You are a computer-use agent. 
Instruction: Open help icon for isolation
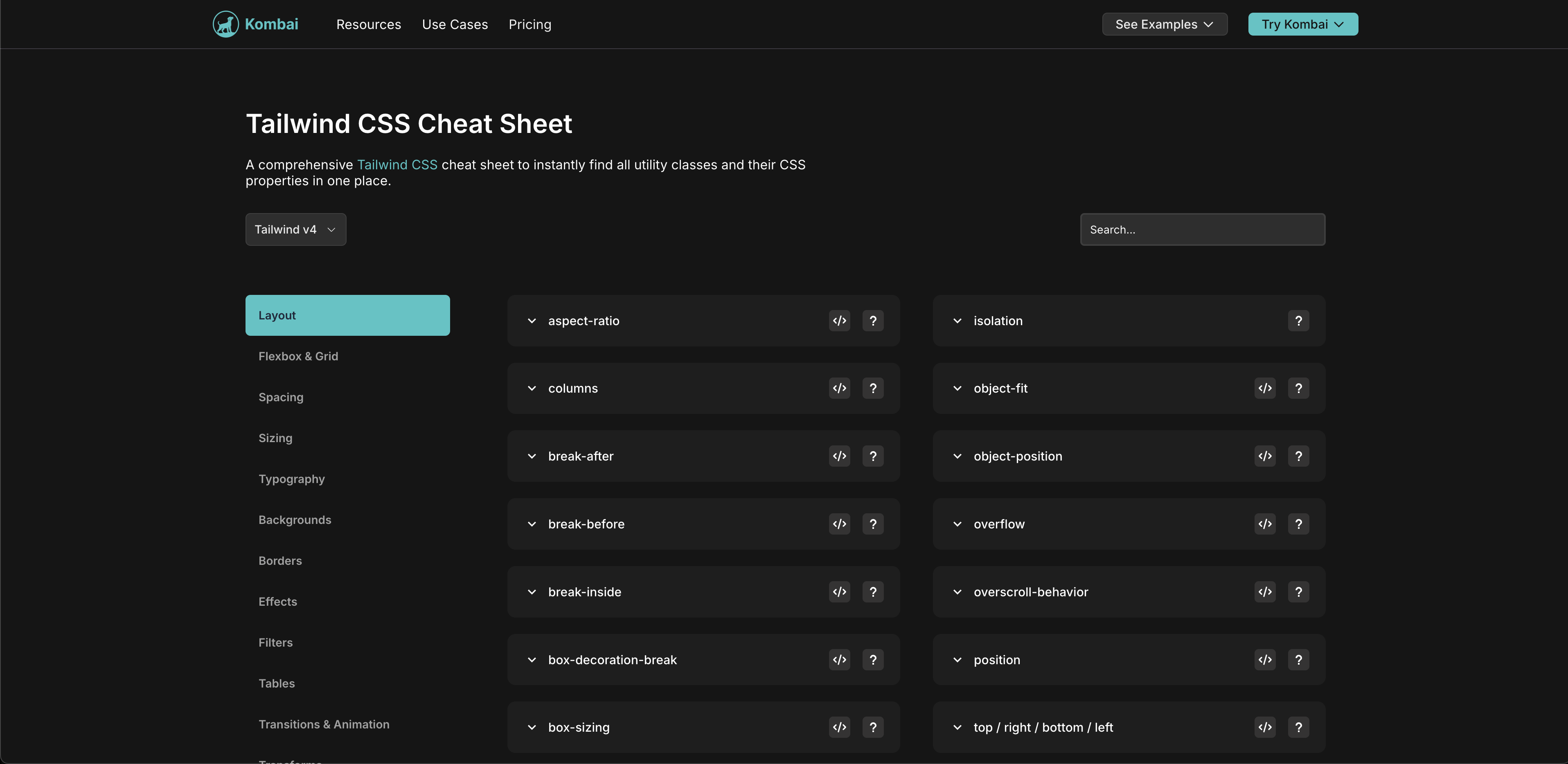click(x=1298, y=321)
